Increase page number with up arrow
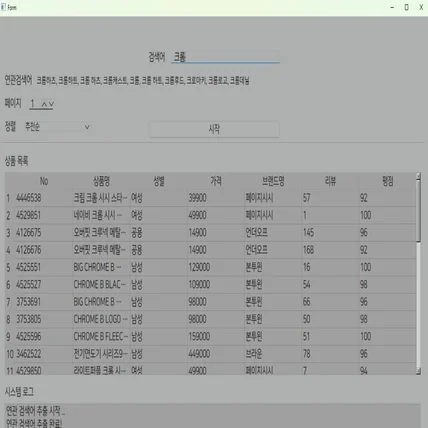Viewport: 428px width, 428px height. [x=44, y=104]
